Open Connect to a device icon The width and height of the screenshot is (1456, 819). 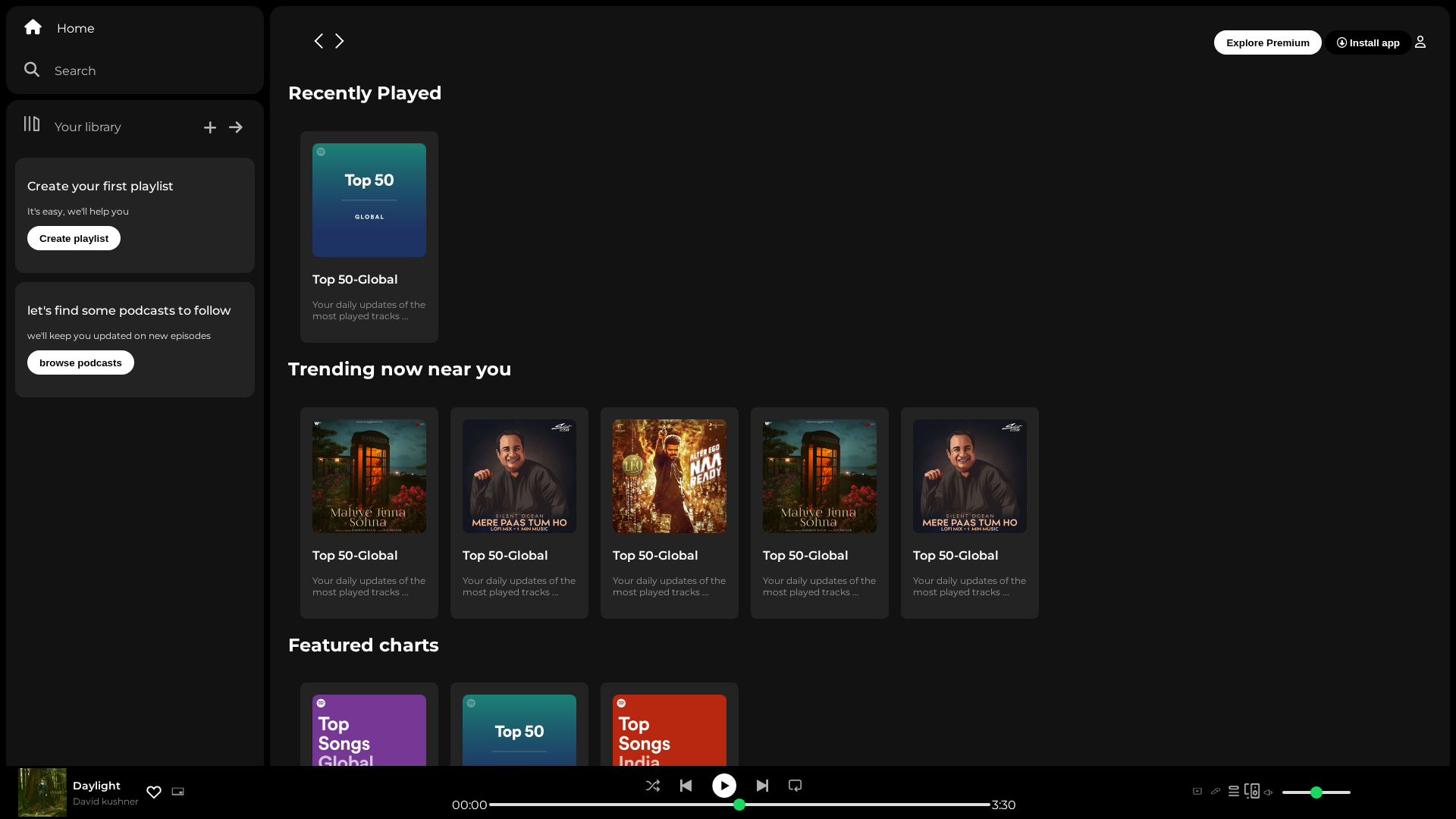1252,792
